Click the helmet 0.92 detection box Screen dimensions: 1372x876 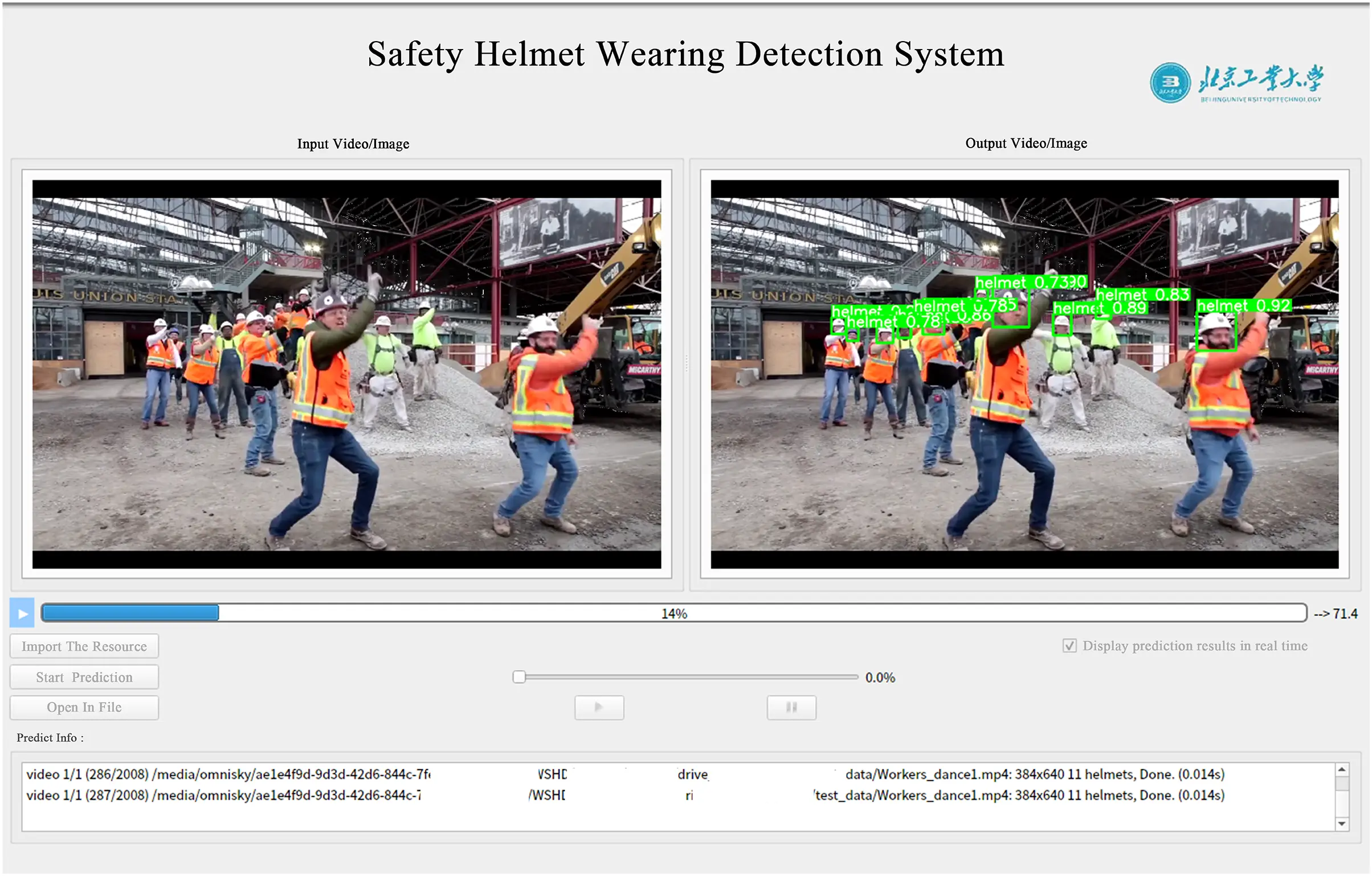click(x=1216, y=331)
